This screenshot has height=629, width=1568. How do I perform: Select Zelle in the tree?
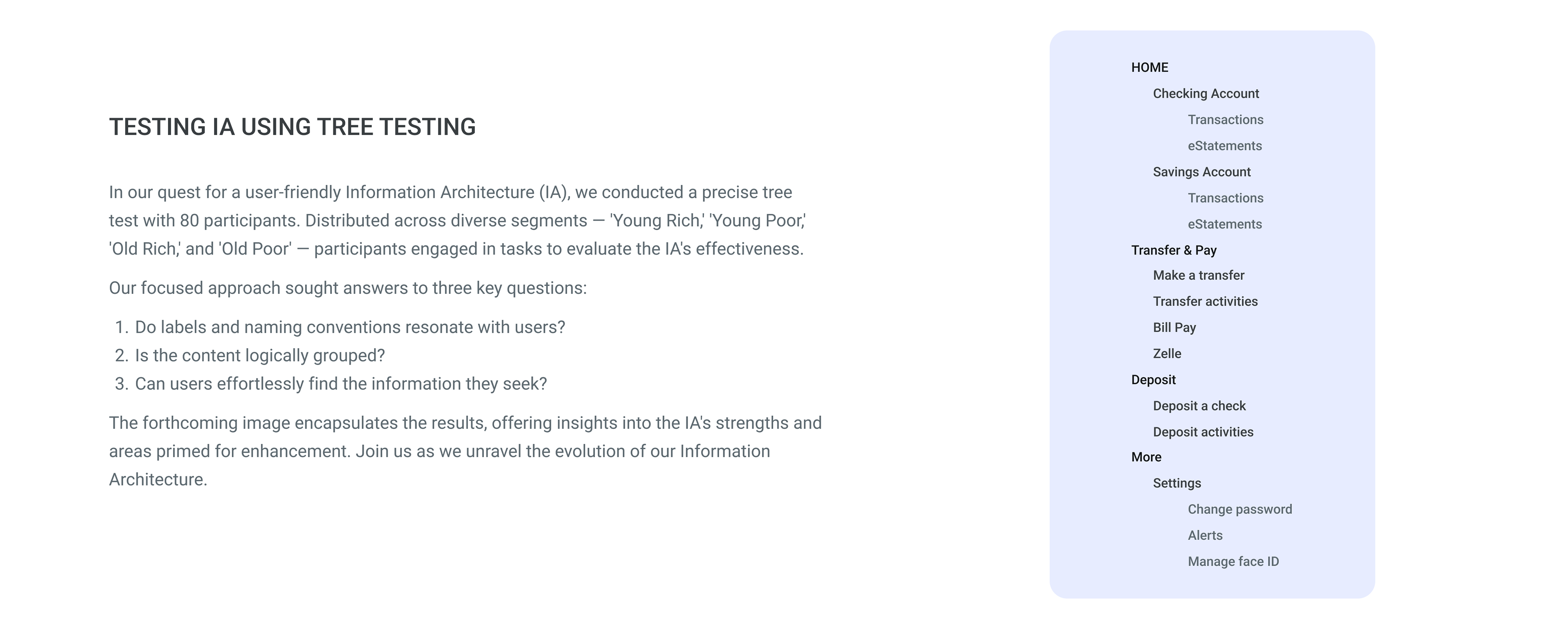point(1166,354)
